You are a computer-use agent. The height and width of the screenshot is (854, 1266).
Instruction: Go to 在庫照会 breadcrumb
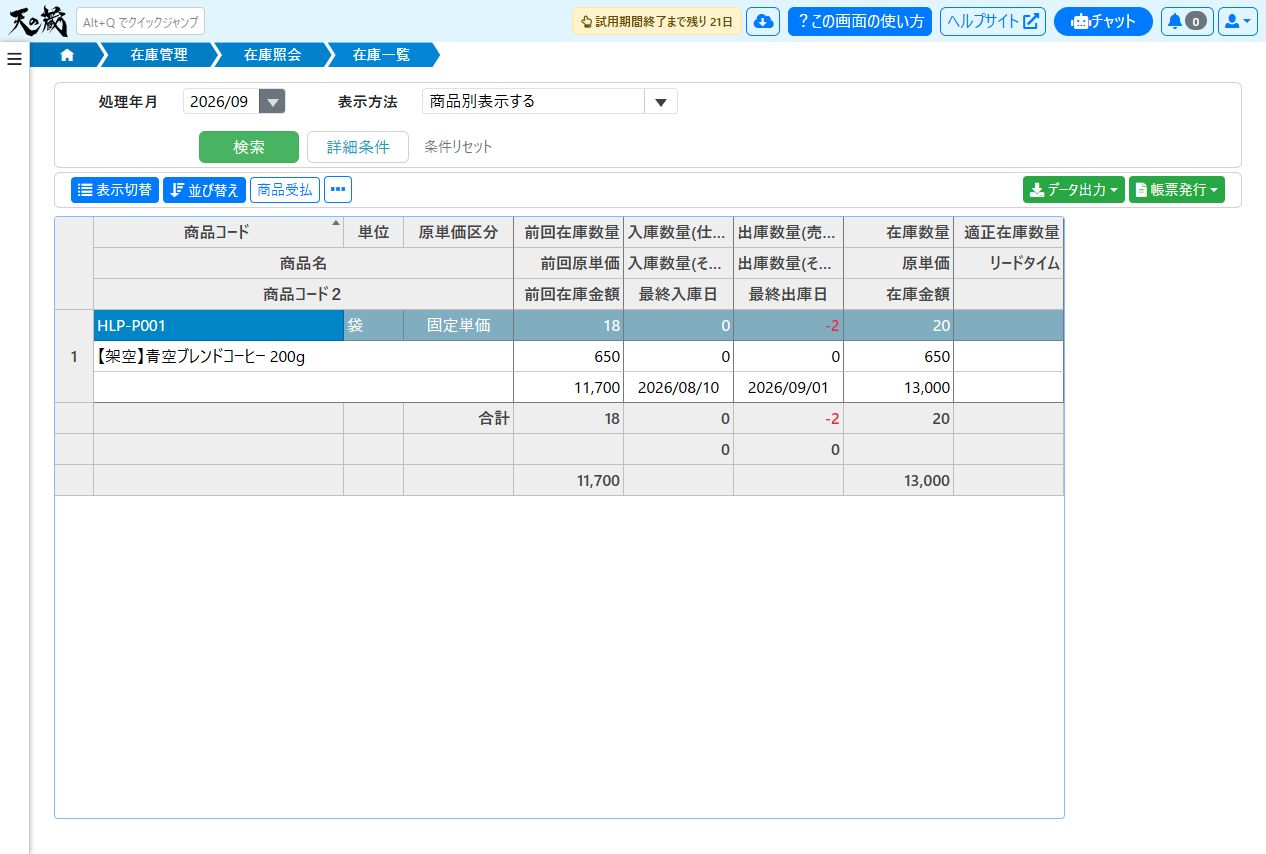click(x=272, y=55)
